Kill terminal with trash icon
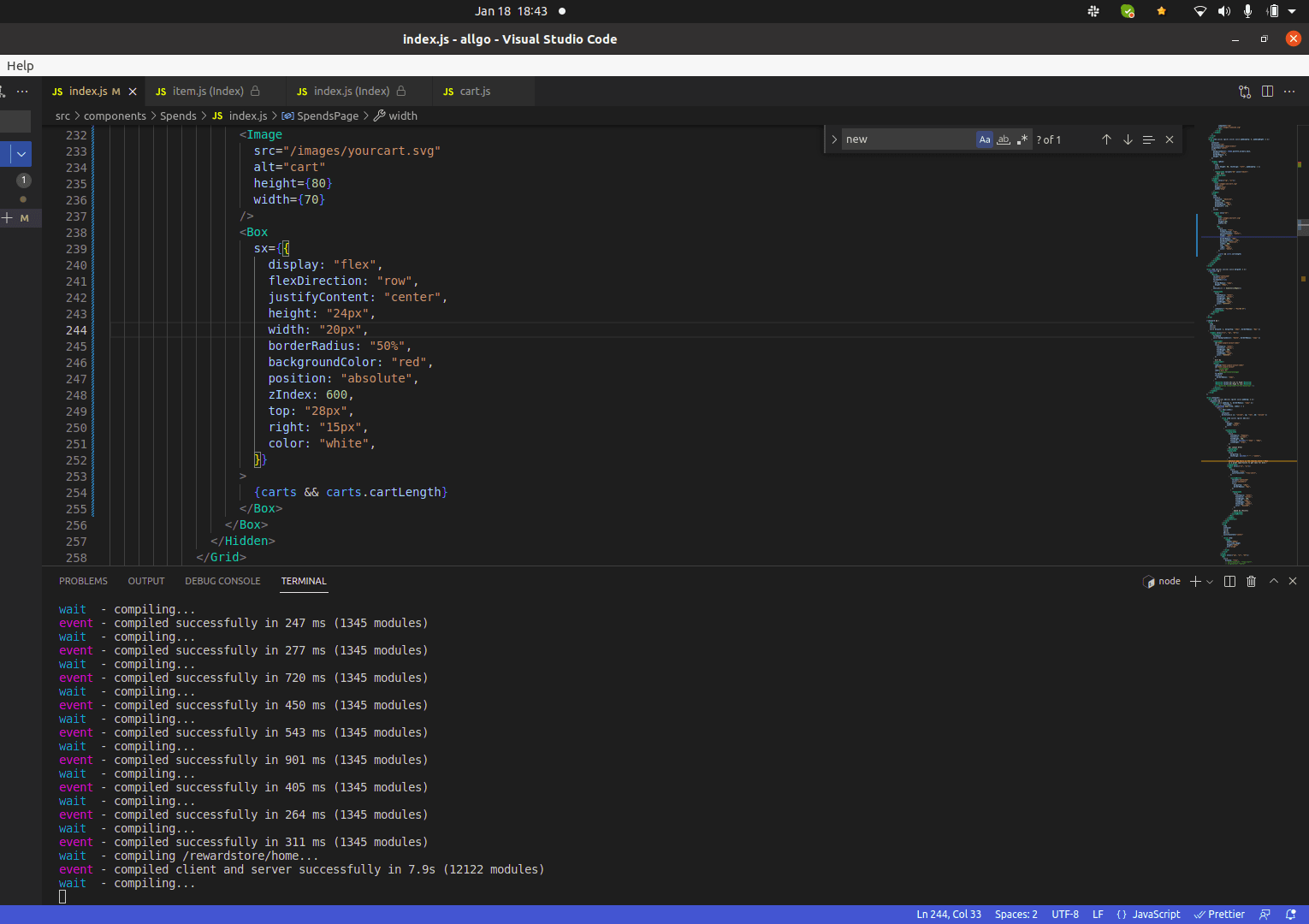The image size is (1309, 924). coord(1251,582)
